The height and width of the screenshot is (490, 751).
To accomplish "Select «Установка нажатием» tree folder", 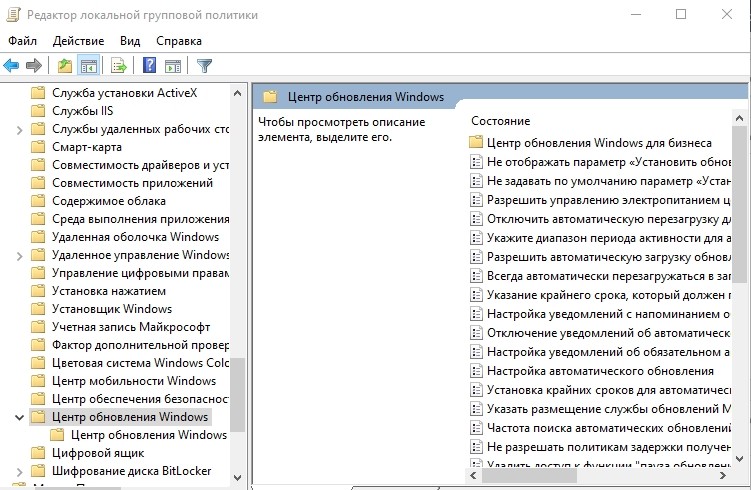I will tap(109, 291).
